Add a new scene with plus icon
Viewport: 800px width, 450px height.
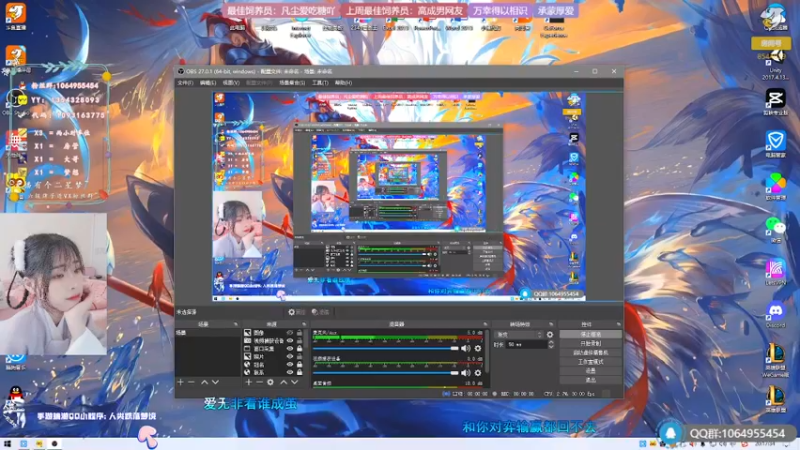(x=180, y=382)
